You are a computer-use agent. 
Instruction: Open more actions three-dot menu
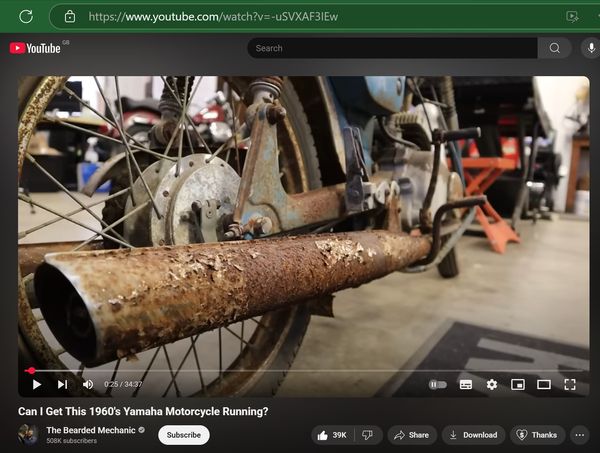(x=580, y=435)
